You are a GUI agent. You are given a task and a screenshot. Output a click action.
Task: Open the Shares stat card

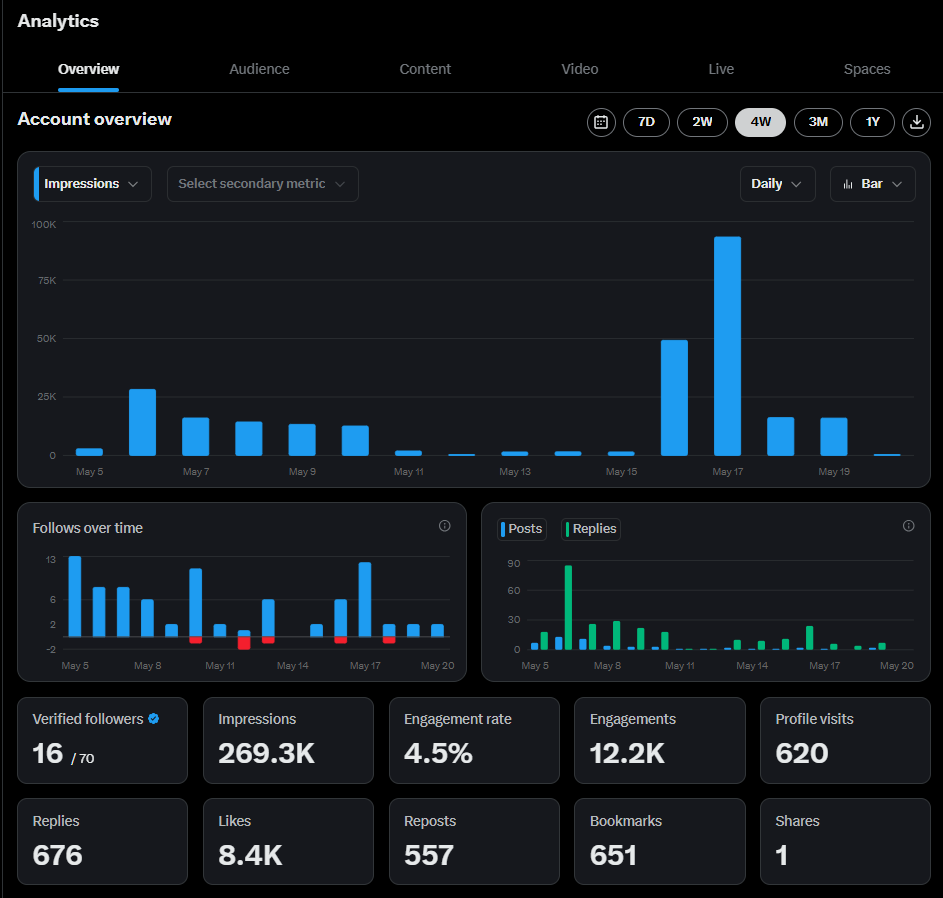tap(845, 841)
